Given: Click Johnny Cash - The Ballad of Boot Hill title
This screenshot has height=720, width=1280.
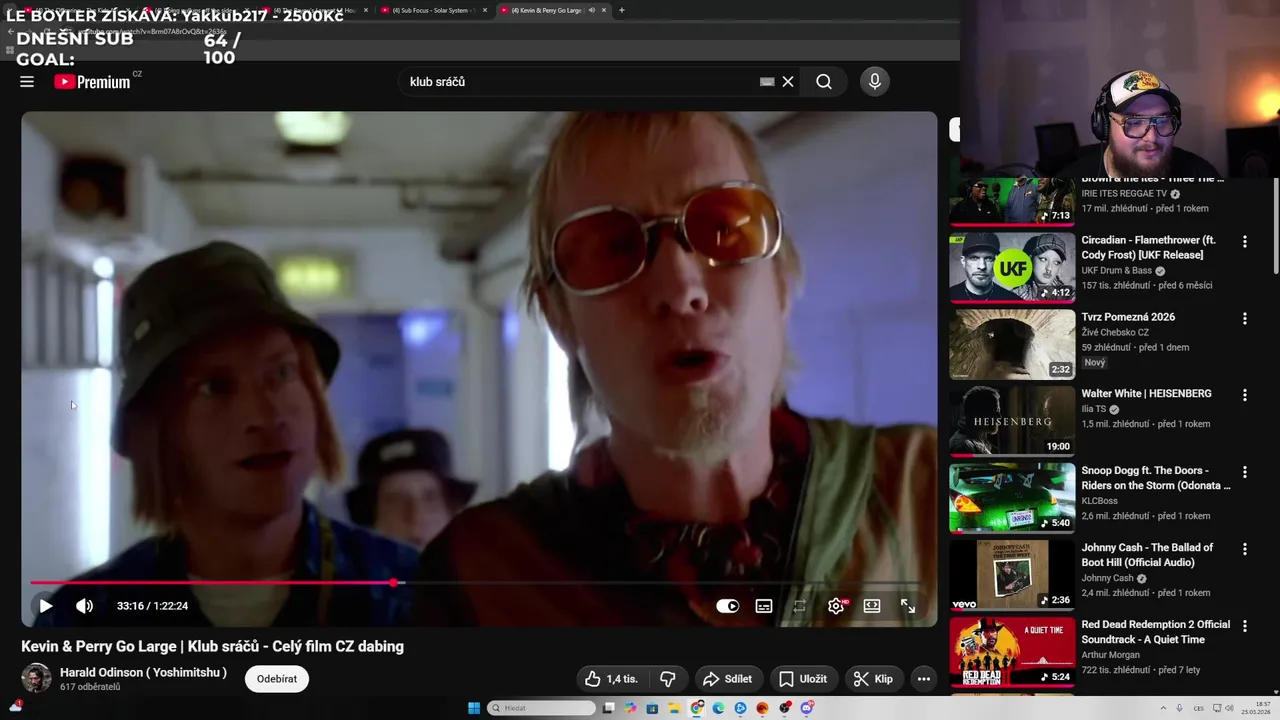Looking at the screenshot, I should pos(1147,555).
